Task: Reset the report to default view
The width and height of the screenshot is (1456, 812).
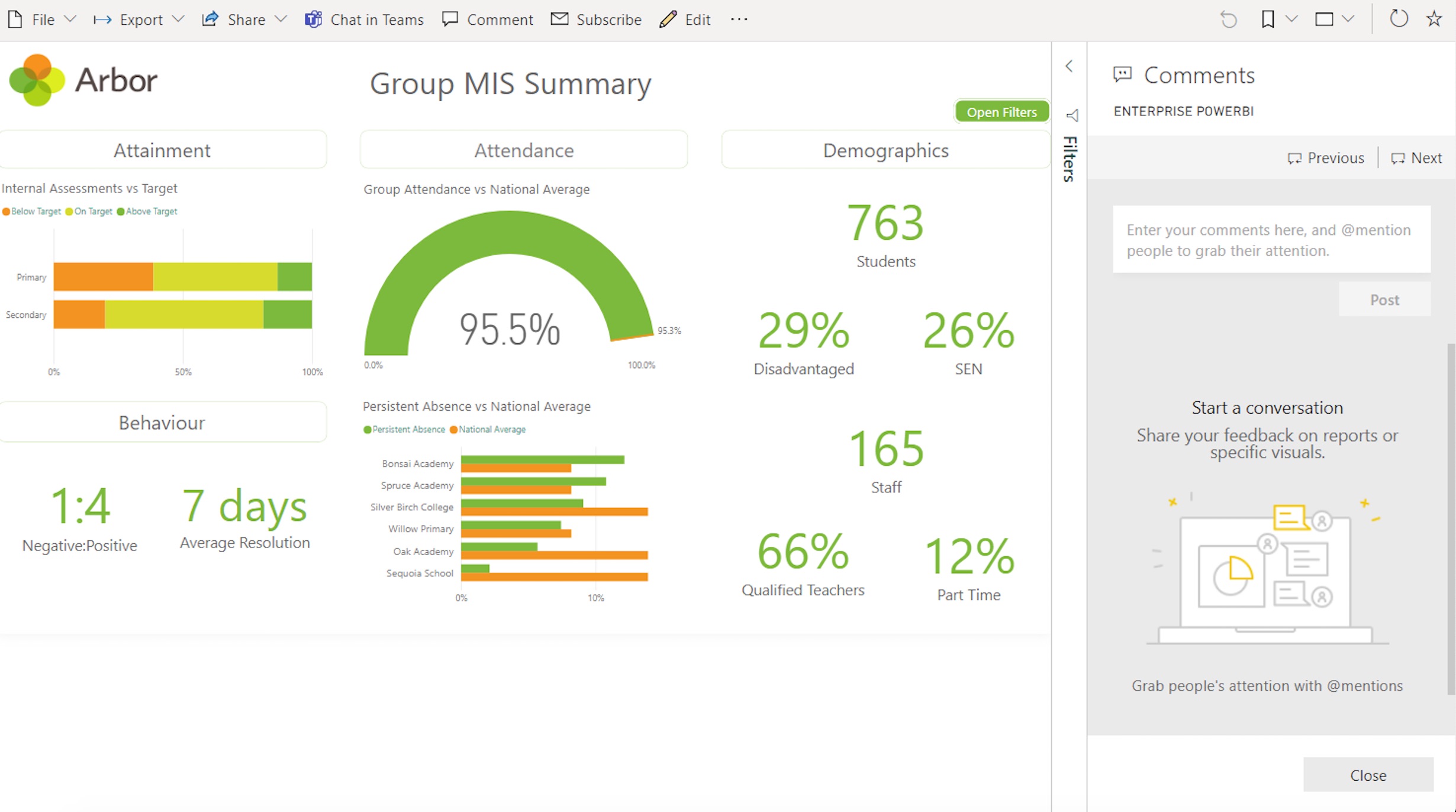Action: pyautogui.click(x=1229, y=19)
